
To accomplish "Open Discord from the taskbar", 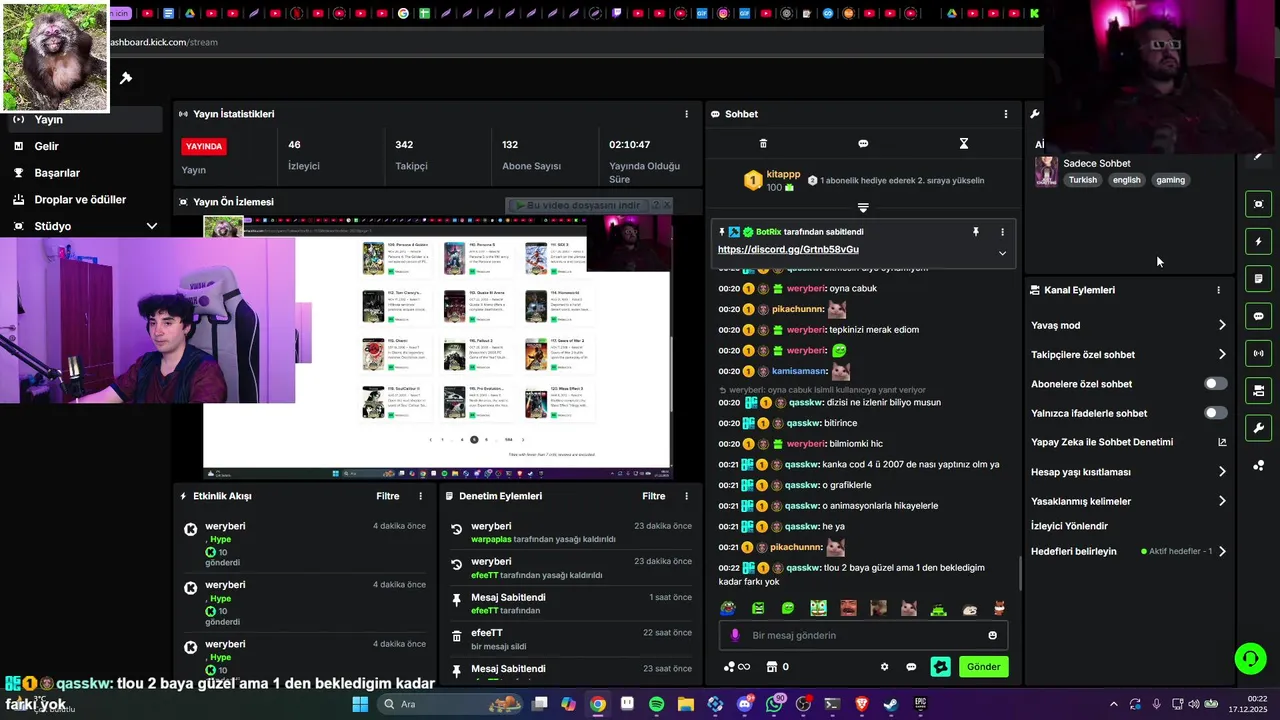I will 745,704.
